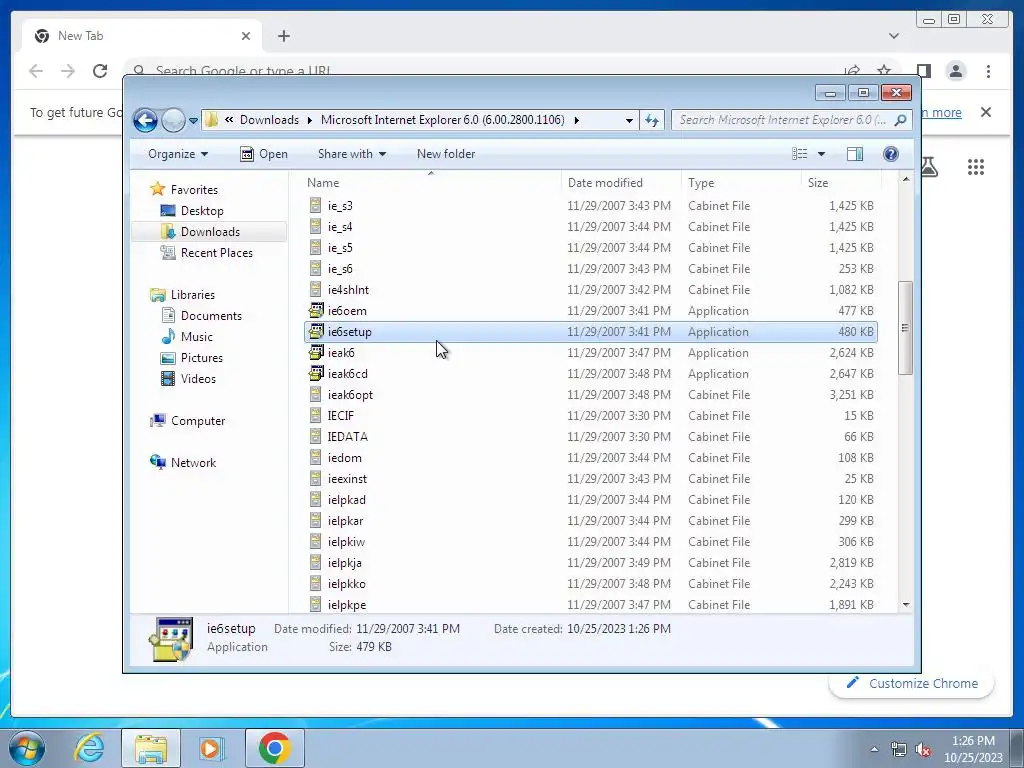1024x768 pixels.
Task: Open Google apps grid in Chrome
Action: click(976, 167)
